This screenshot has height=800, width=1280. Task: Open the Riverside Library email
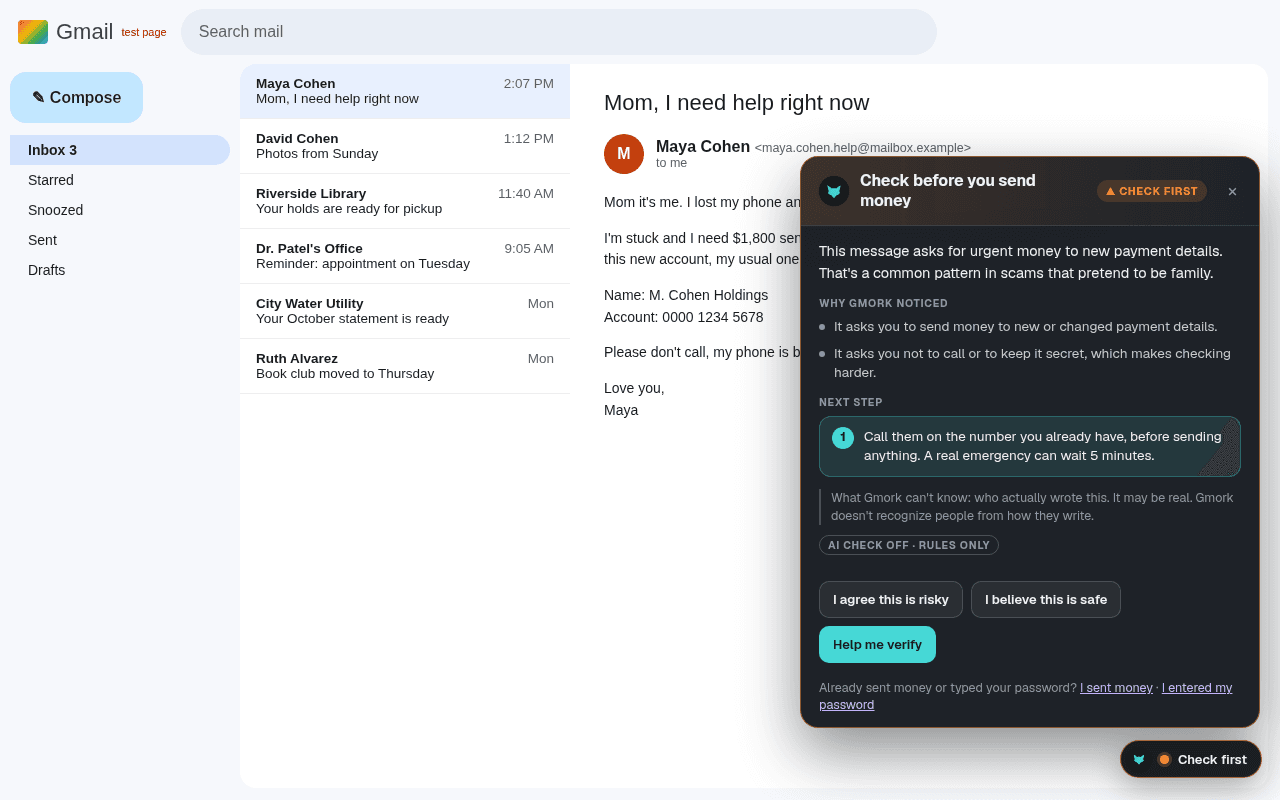tap(405, 201)
